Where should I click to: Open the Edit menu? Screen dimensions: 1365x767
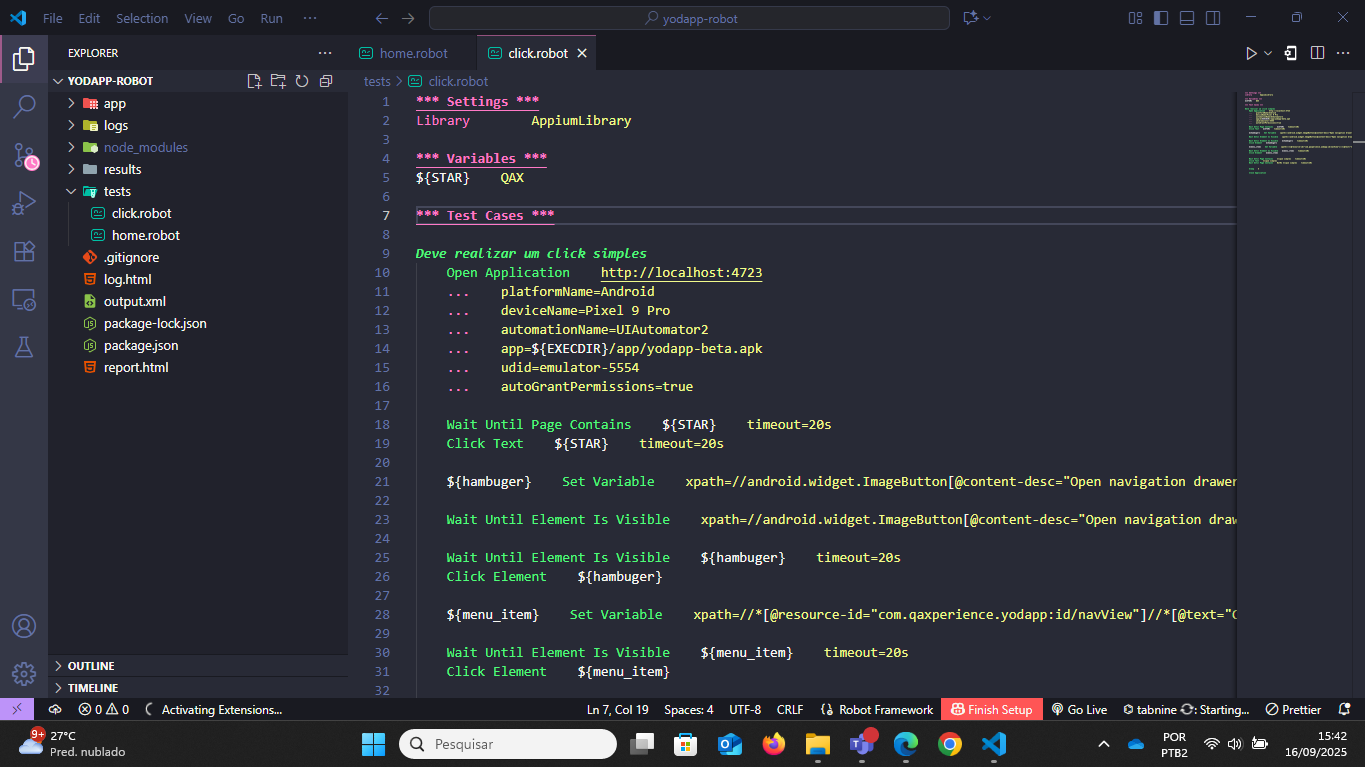[89, 18]
